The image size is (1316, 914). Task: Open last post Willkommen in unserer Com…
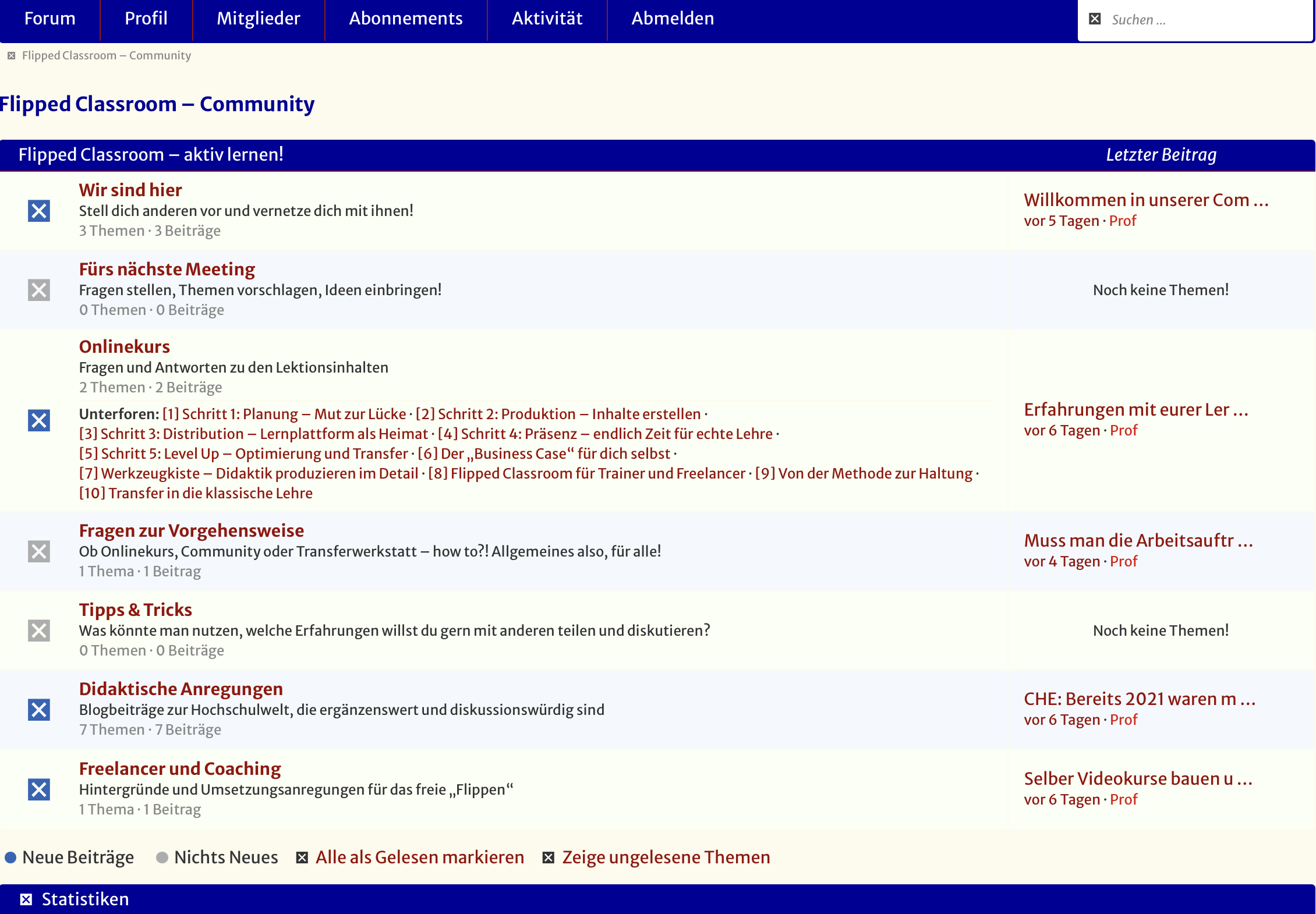1145,200
